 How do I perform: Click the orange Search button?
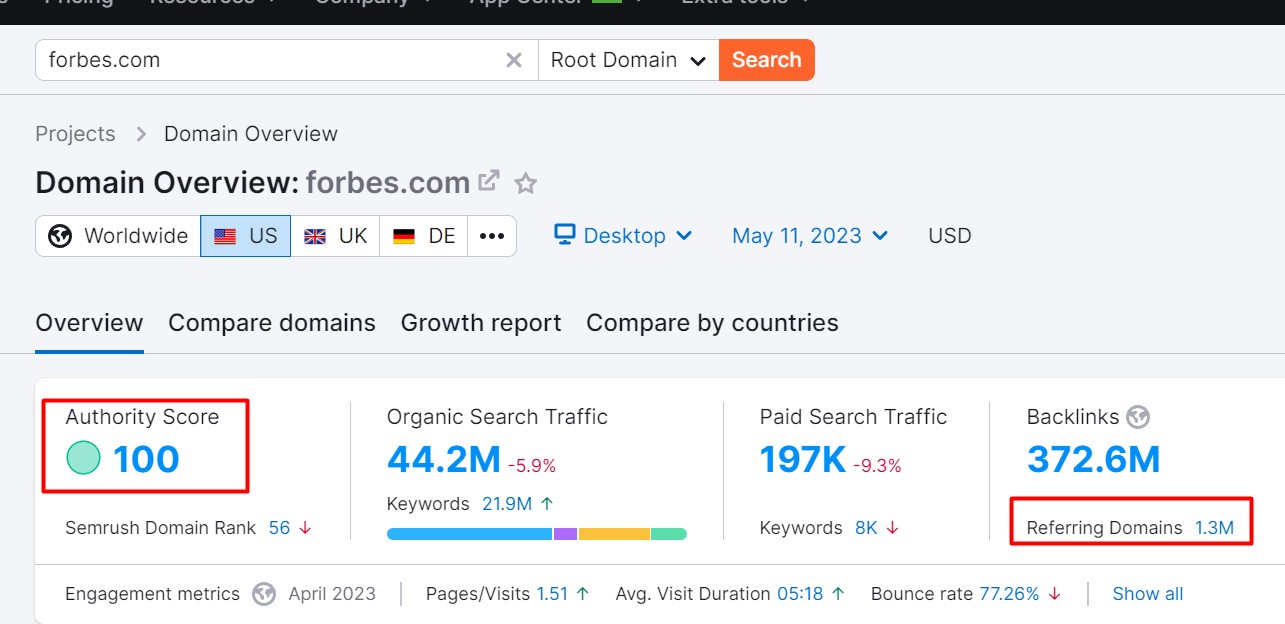click(767, 60)
